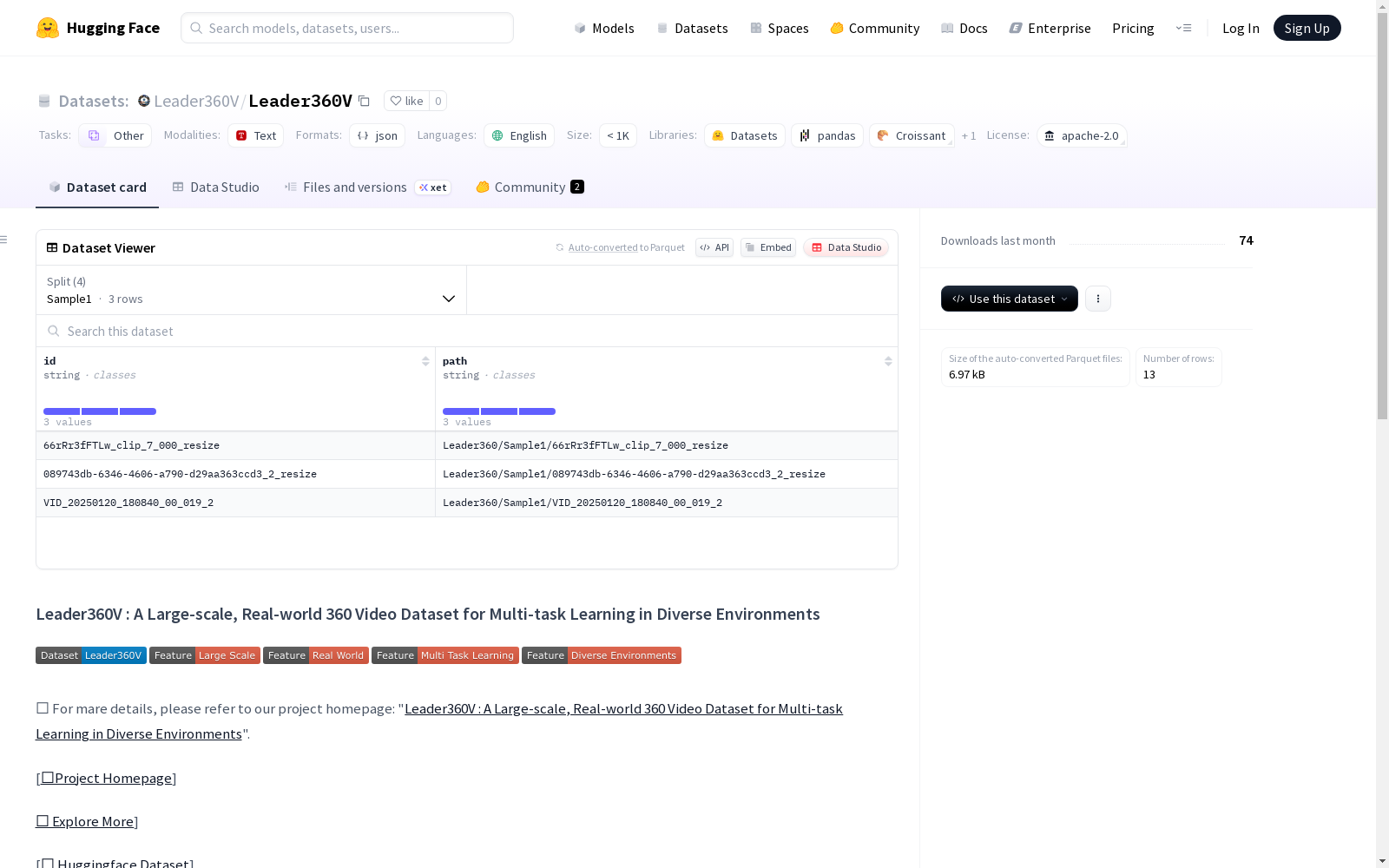Screen dimensions: 1389x868
Task: Open Enterprise in the top navigation
Action: click(x=1050, y=28)
